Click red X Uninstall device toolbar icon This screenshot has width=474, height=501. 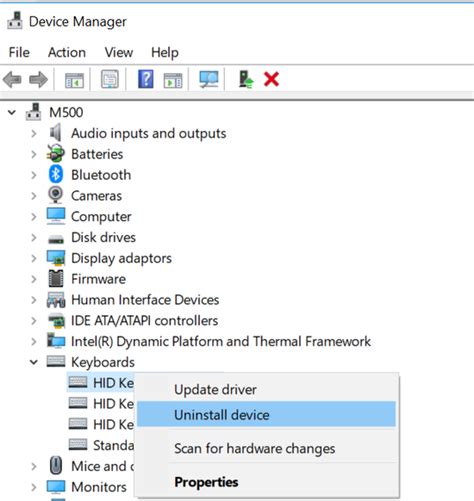click(271, 79)
